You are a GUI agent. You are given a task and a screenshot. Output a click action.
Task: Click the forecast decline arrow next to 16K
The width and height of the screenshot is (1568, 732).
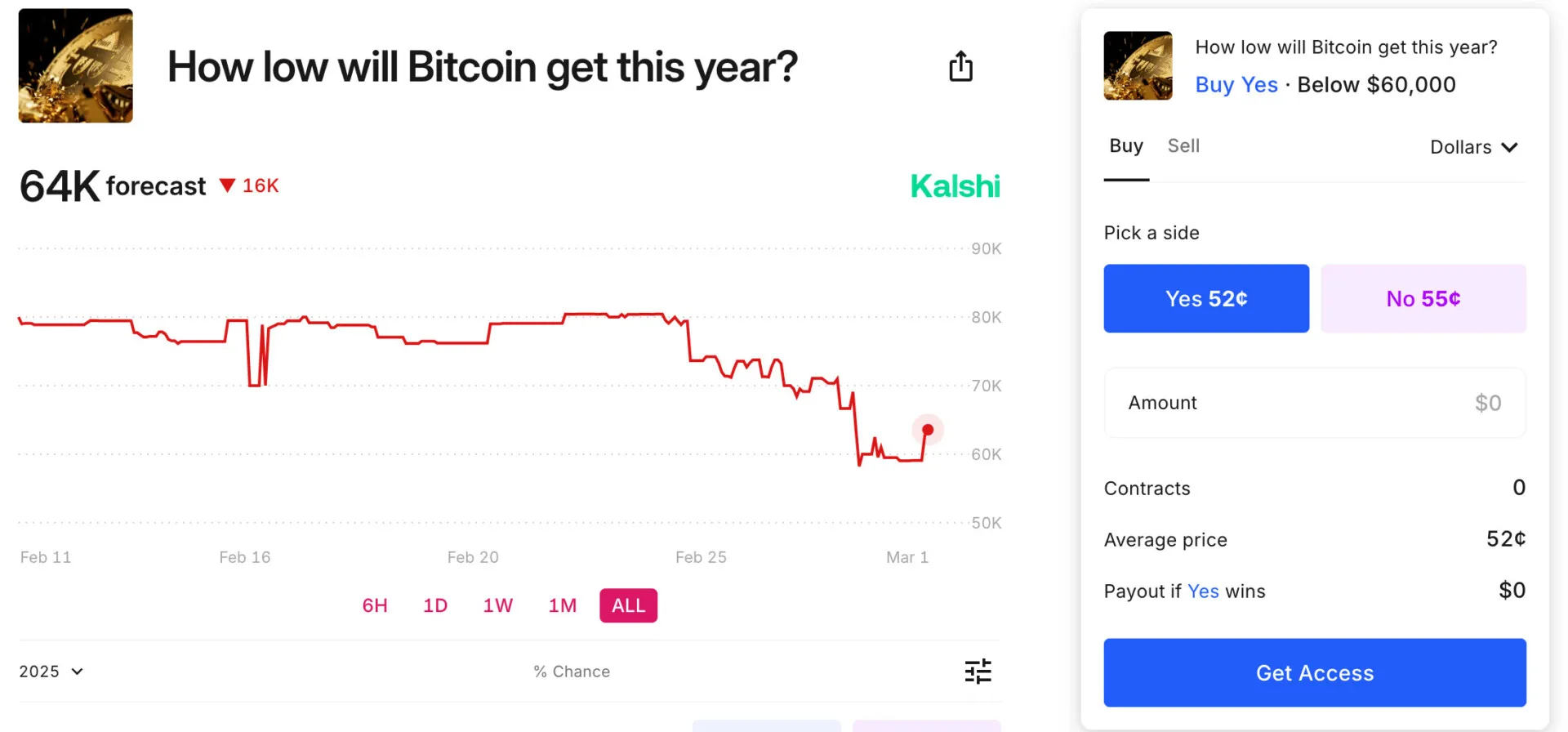click(x=228, y=185)
